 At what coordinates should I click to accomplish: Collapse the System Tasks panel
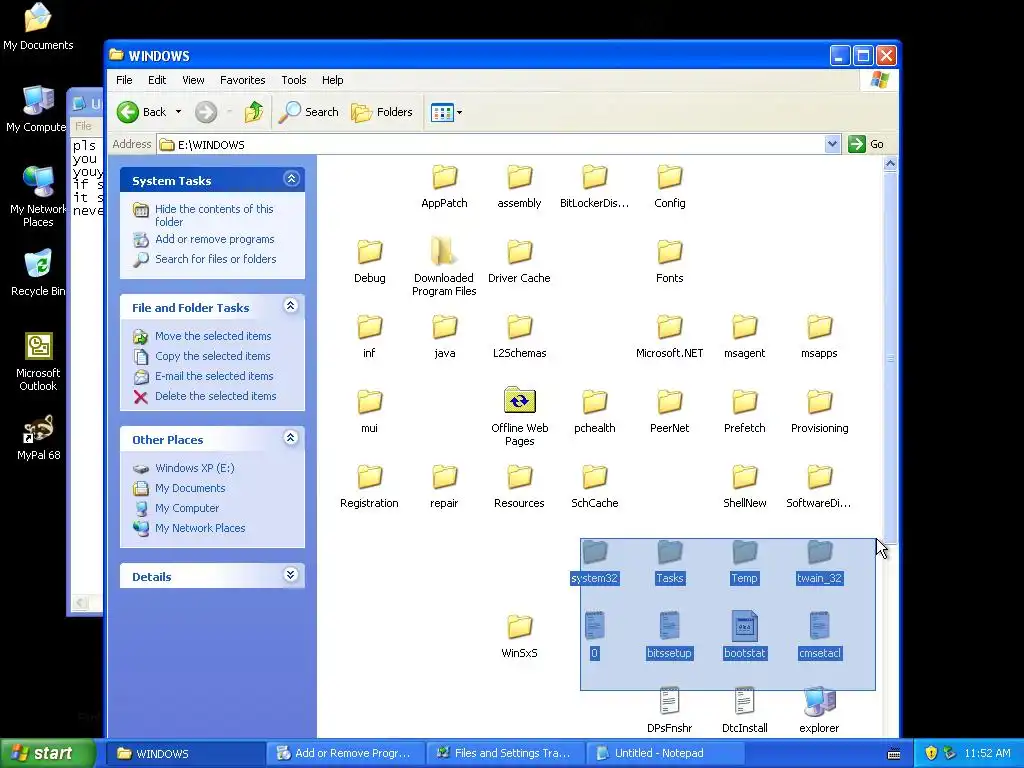pyautogui.click(x=291, y=178)
